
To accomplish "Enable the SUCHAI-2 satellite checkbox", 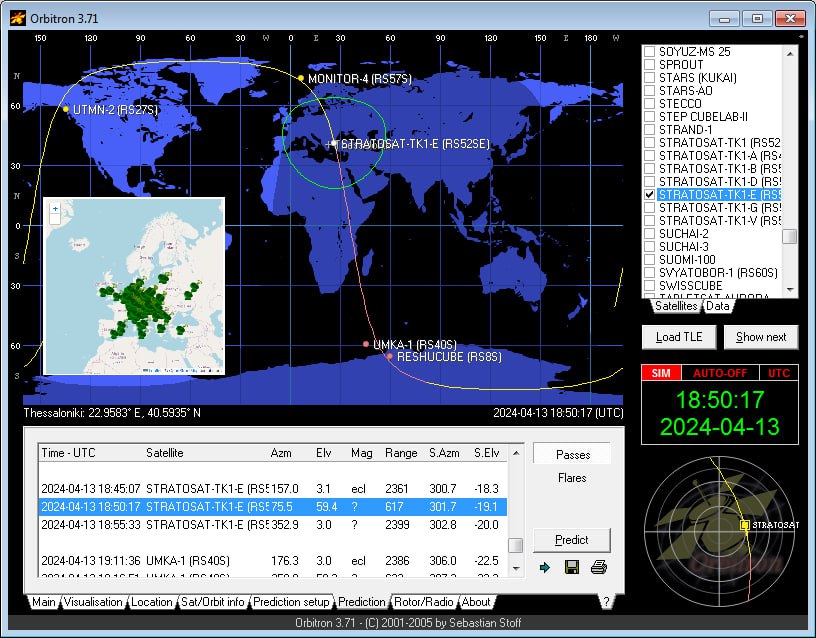I will point(649,233).
